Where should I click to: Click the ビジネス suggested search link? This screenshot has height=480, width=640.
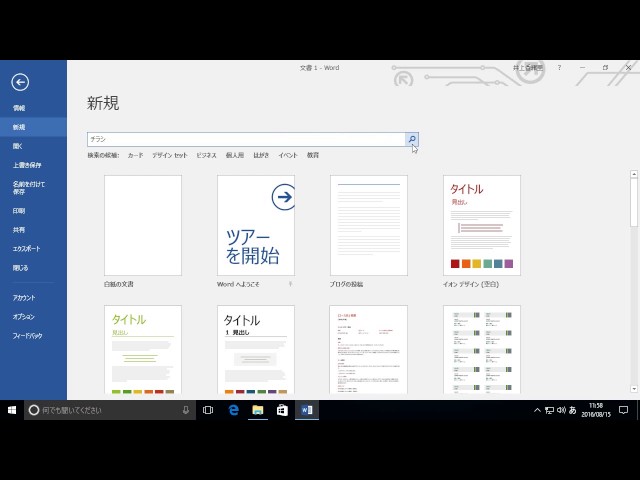tap(206, 155)
